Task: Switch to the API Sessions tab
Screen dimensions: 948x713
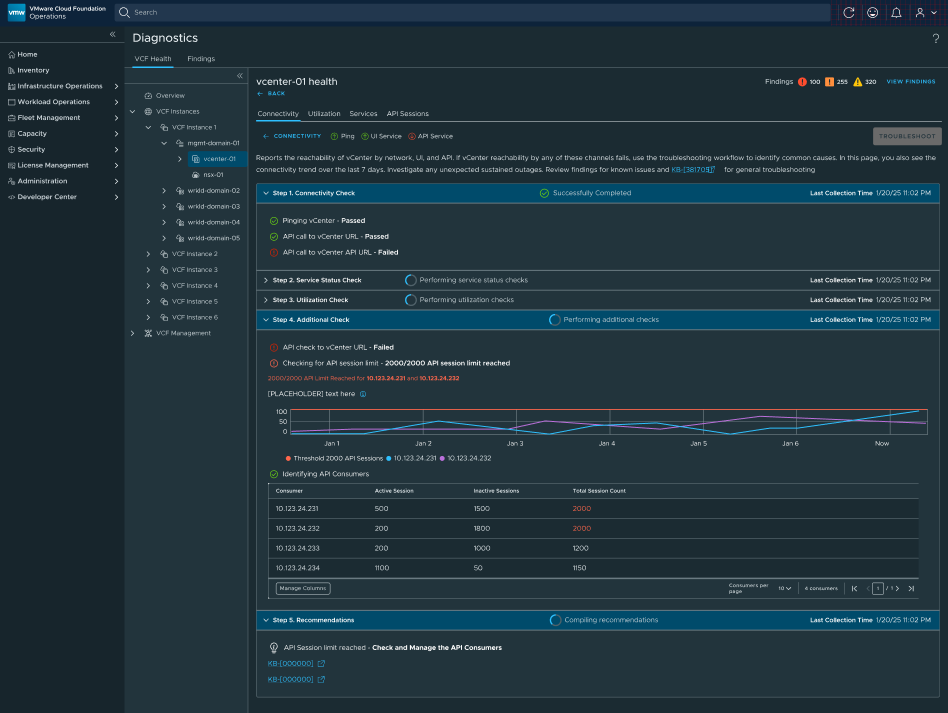Action: pos(407,114)
